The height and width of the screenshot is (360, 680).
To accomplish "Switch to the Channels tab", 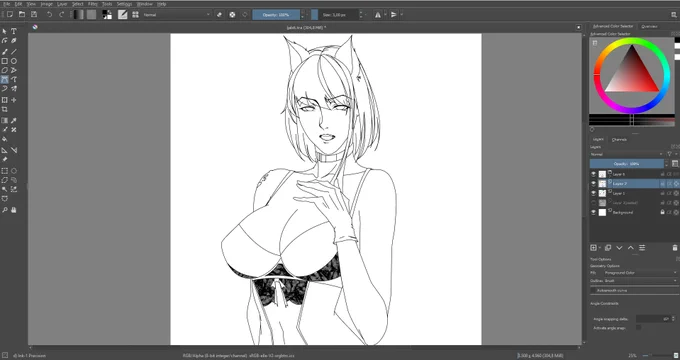I will click(619, 140).
